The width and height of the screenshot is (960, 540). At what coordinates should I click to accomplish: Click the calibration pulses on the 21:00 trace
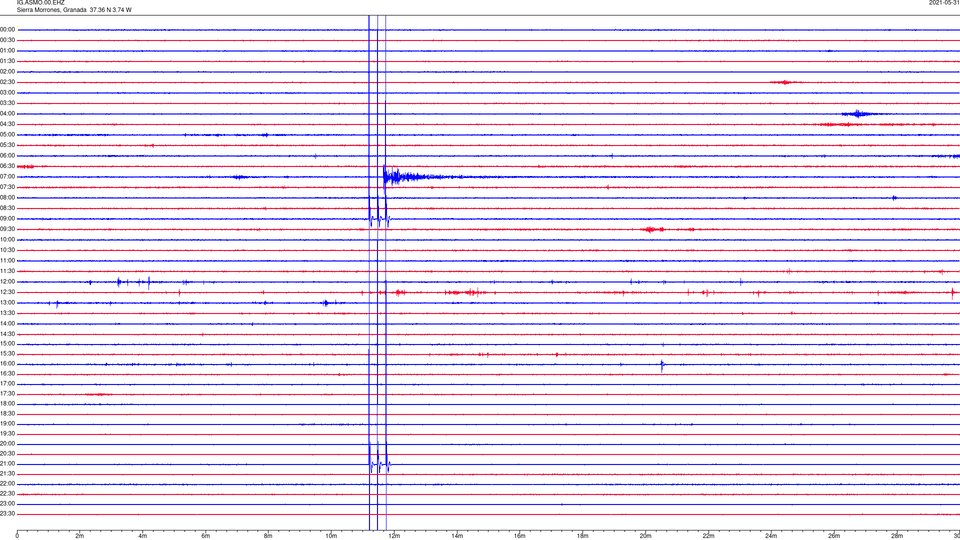coord(379,463)
